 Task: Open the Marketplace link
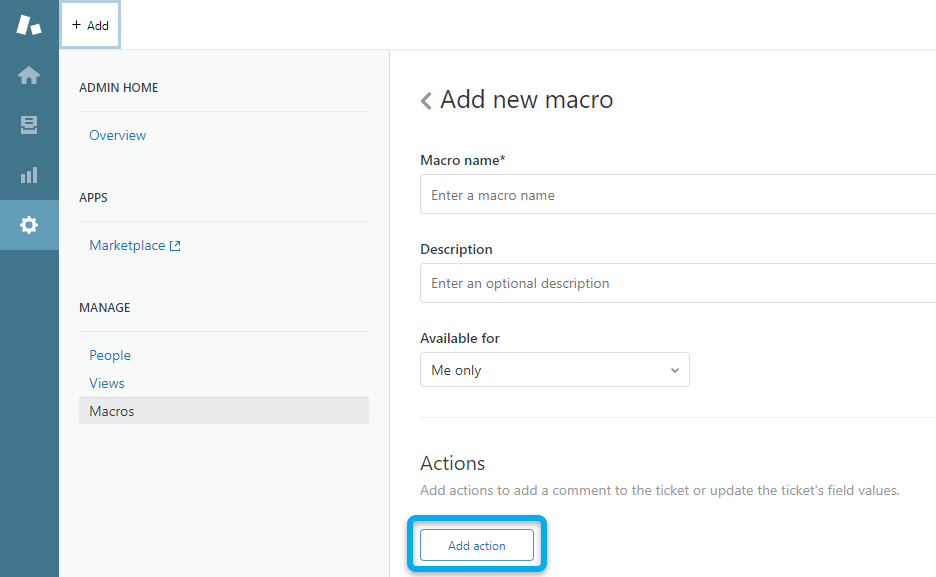point(127,245)
